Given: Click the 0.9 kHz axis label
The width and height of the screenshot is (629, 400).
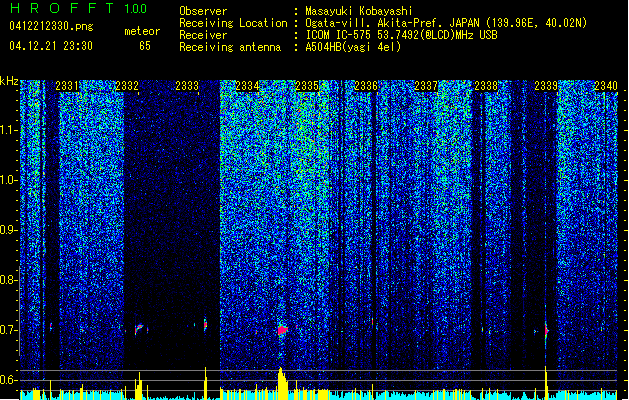Looking at the screenshot, I should click(8, 230).
